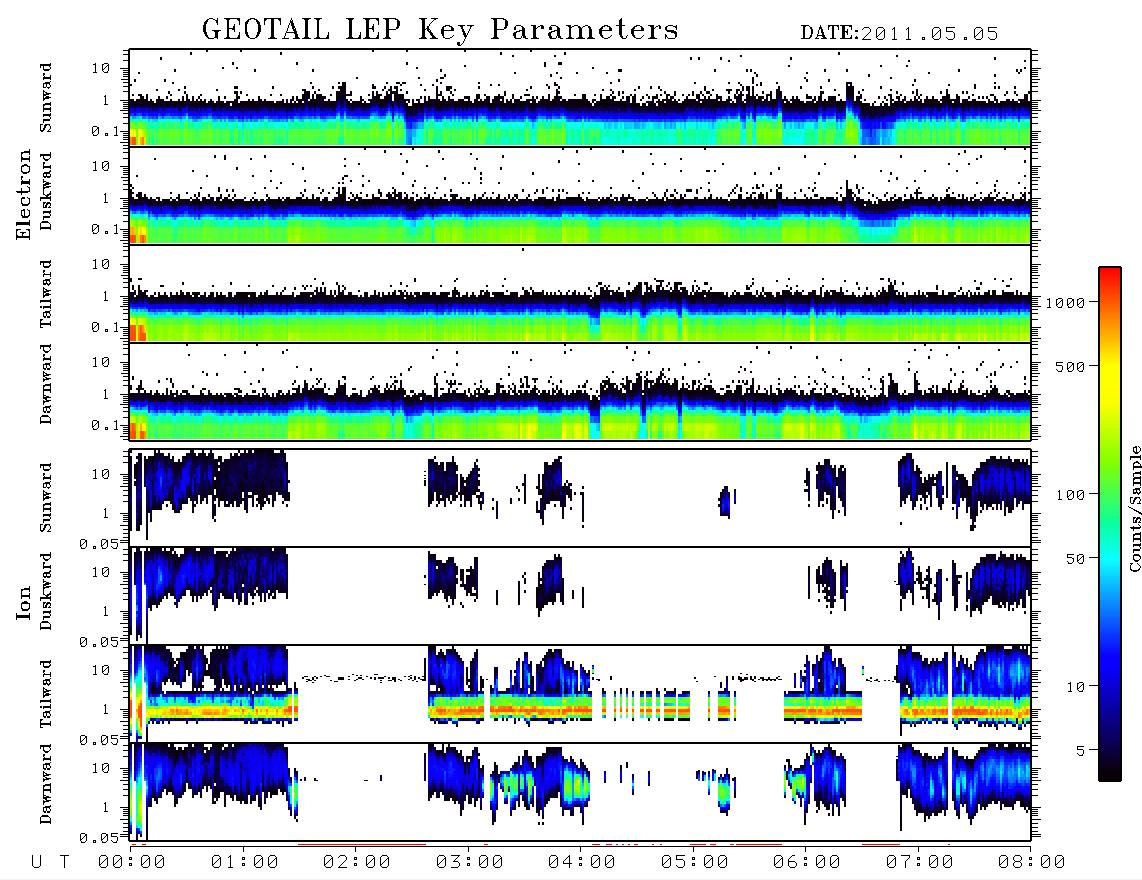Click the Electron "Dawnward" panel label
The height and width of the screenshot is (880, 1142).
coord(46,384)
